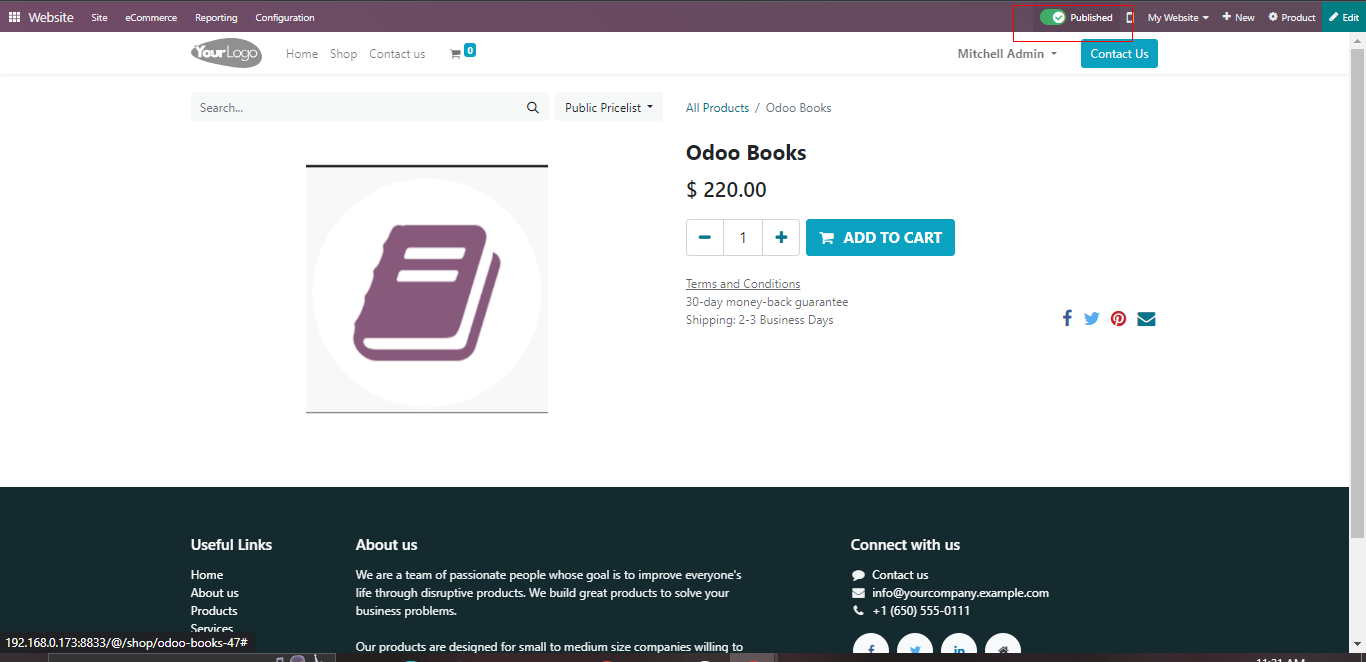The width and height of the screenshot is (1366, 662).
Task: Open the apps grid menu icon
Action: tap(14, 17)
